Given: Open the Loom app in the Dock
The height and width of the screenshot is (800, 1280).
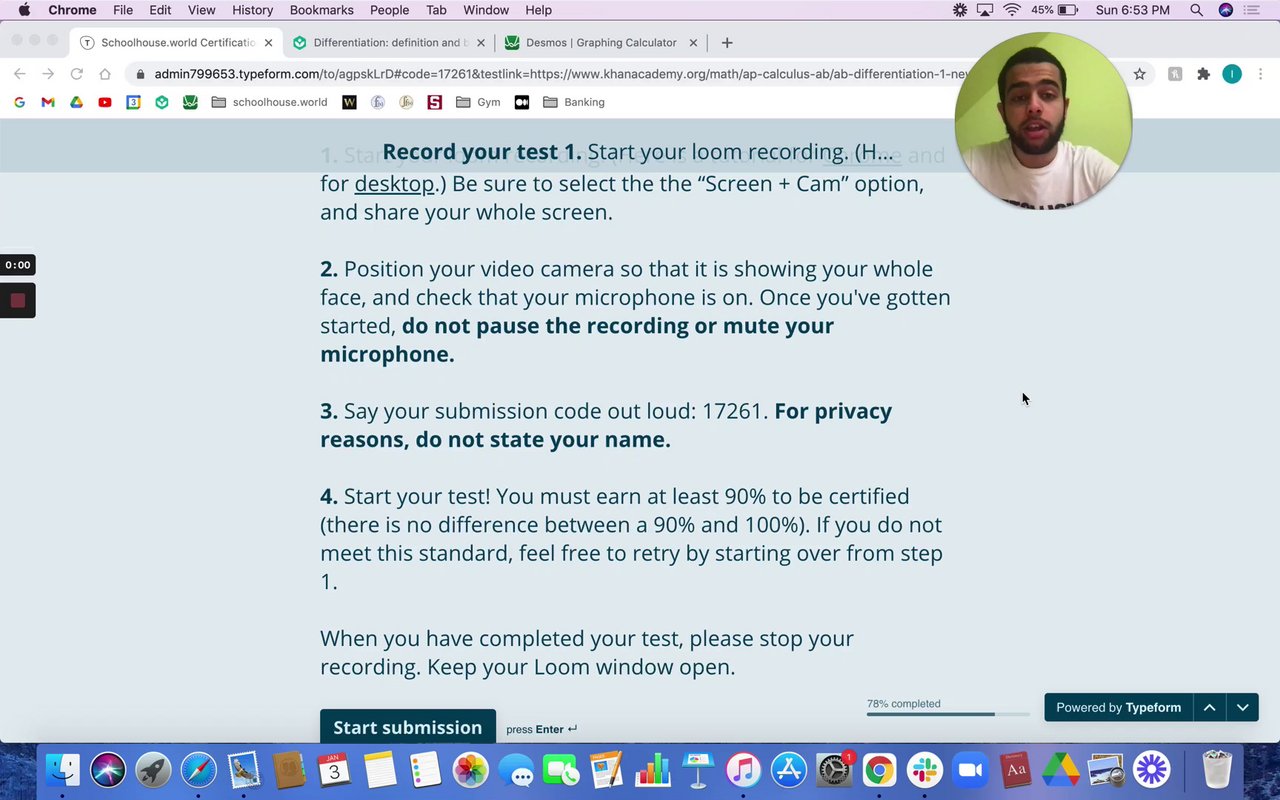Looking at the screenshot, I should point(1152,770).
